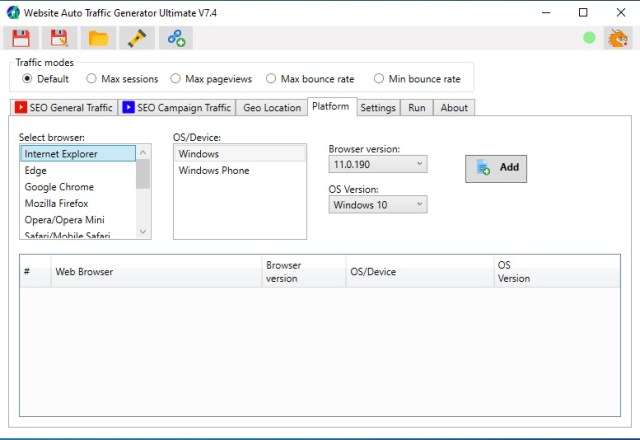Click the OS Version column header
This screenshot has height=440, width=640.
(x=557, y=271)
